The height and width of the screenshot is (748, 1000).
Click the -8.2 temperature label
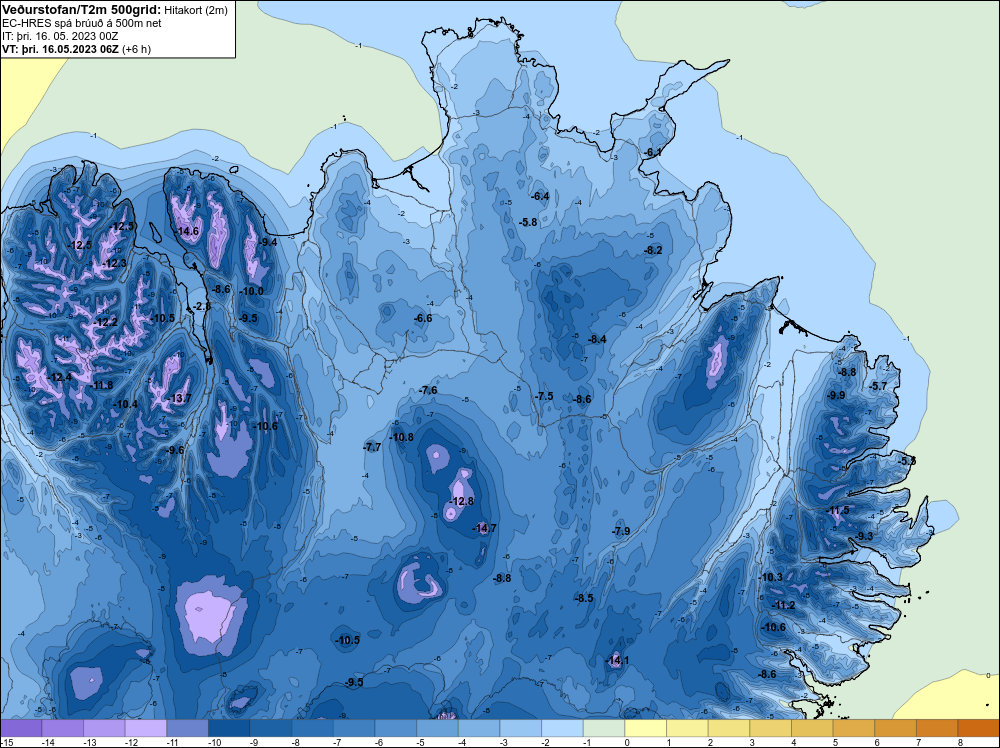652,250
